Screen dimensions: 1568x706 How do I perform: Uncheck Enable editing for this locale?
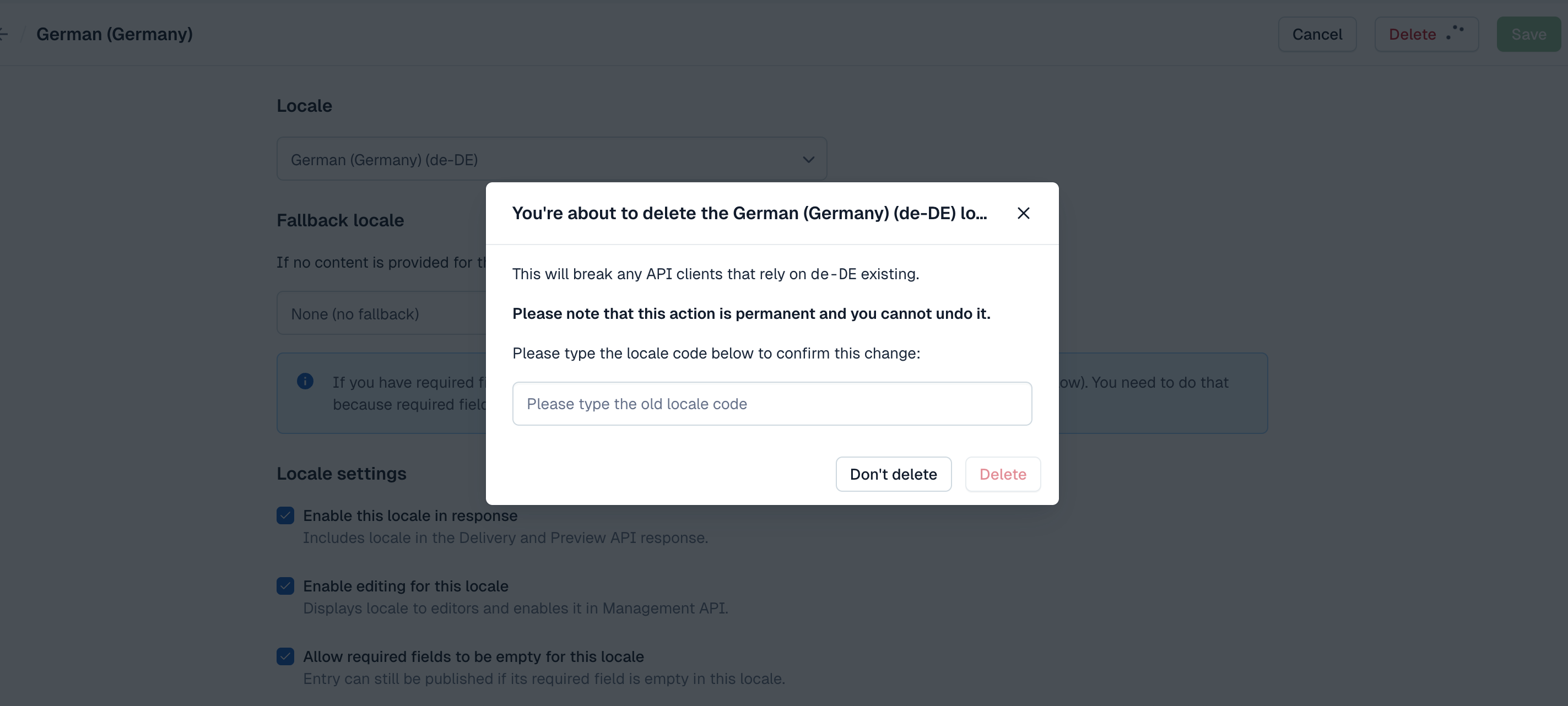(x=285, y=586)
